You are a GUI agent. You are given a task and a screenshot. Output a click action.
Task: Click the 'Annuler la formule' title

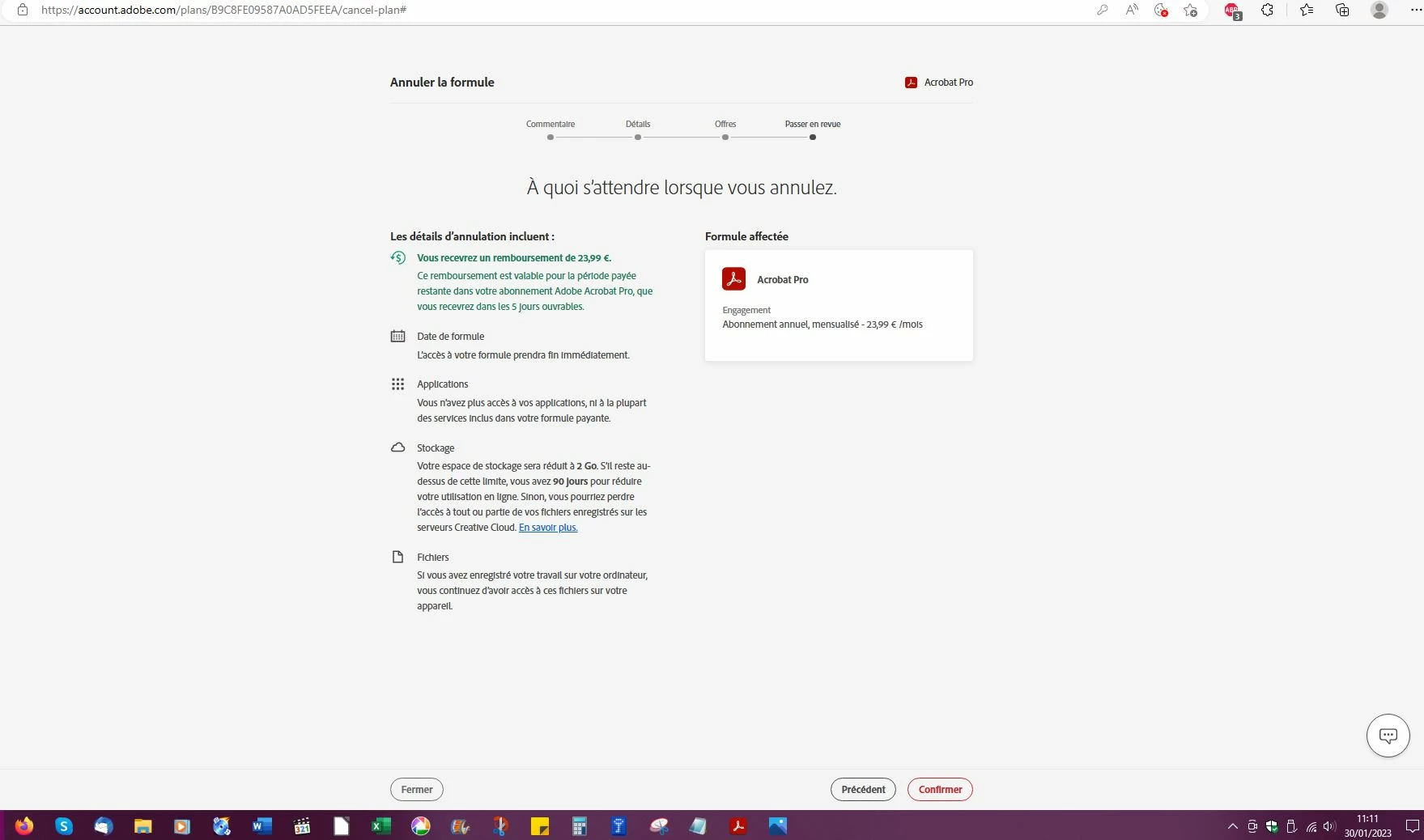coord(442,83)
